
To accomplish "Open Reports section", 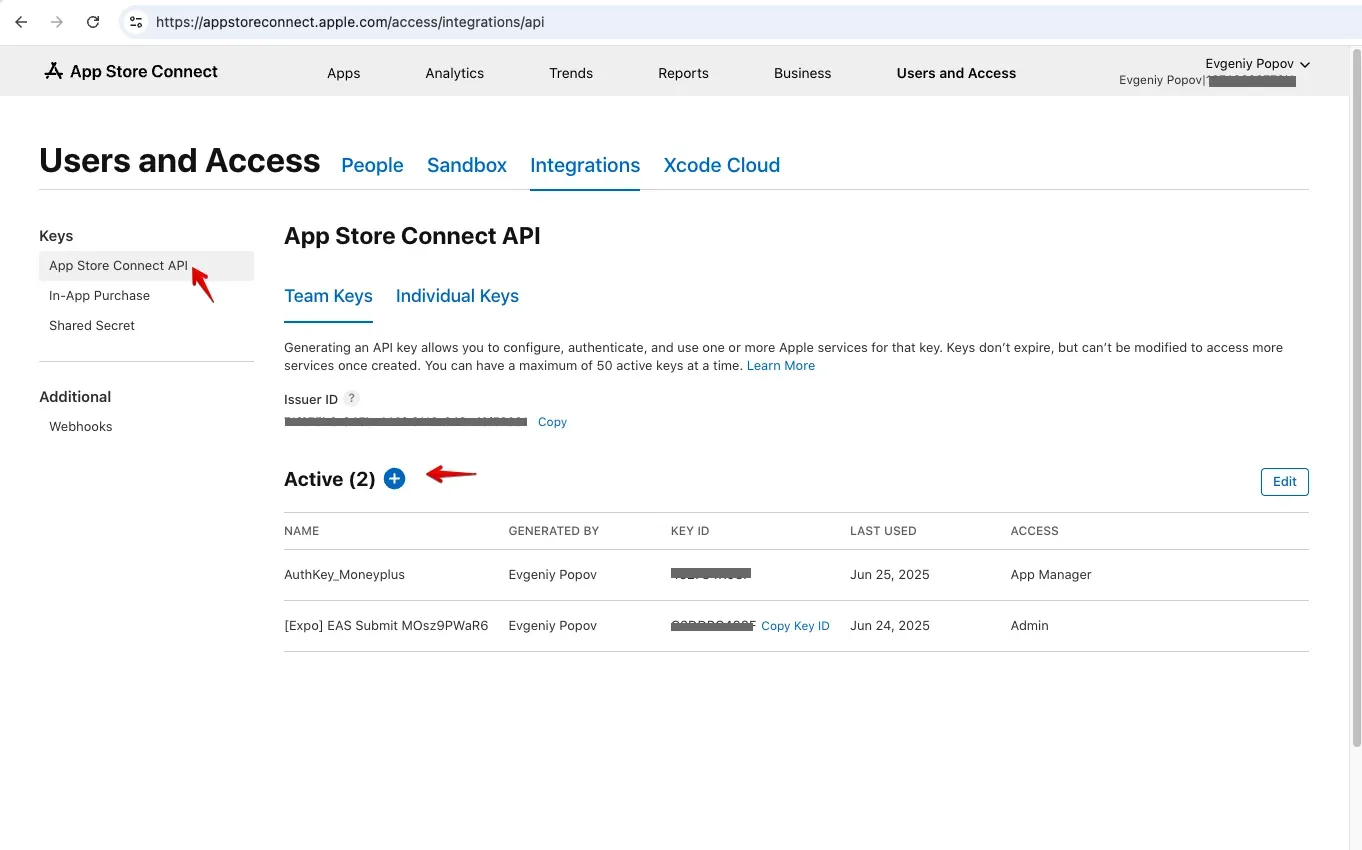I will tap(683, 73).
